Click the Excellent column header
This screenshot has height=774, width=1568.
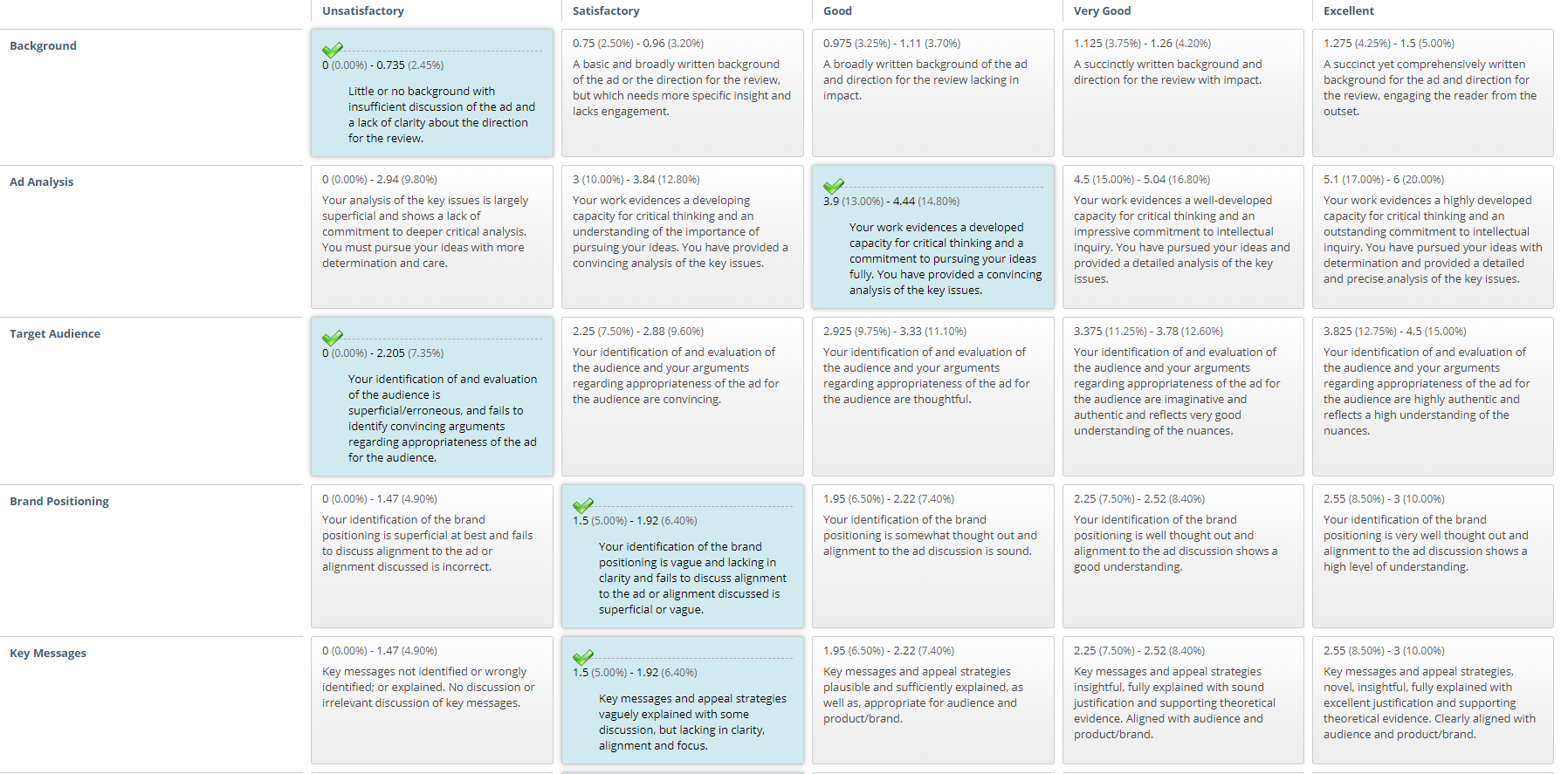1348,11
